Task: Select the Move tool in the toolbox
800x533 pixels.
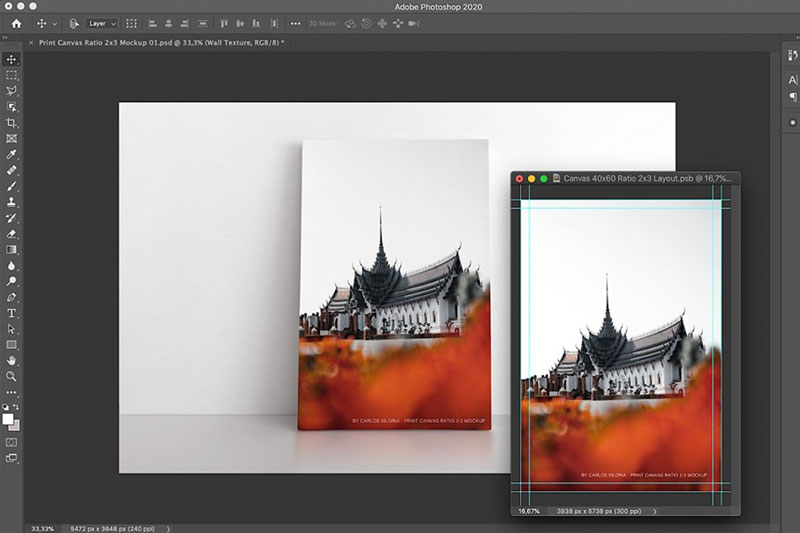Action: tap(11, 59)
